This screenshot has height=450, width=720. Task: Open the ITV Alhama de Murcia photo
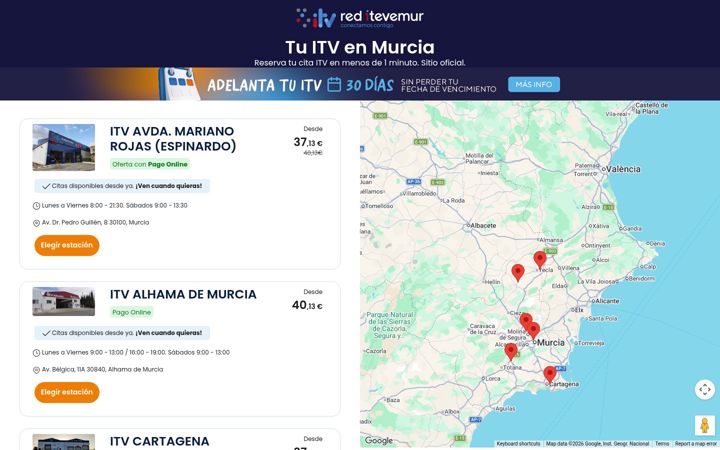pos(63,301)
